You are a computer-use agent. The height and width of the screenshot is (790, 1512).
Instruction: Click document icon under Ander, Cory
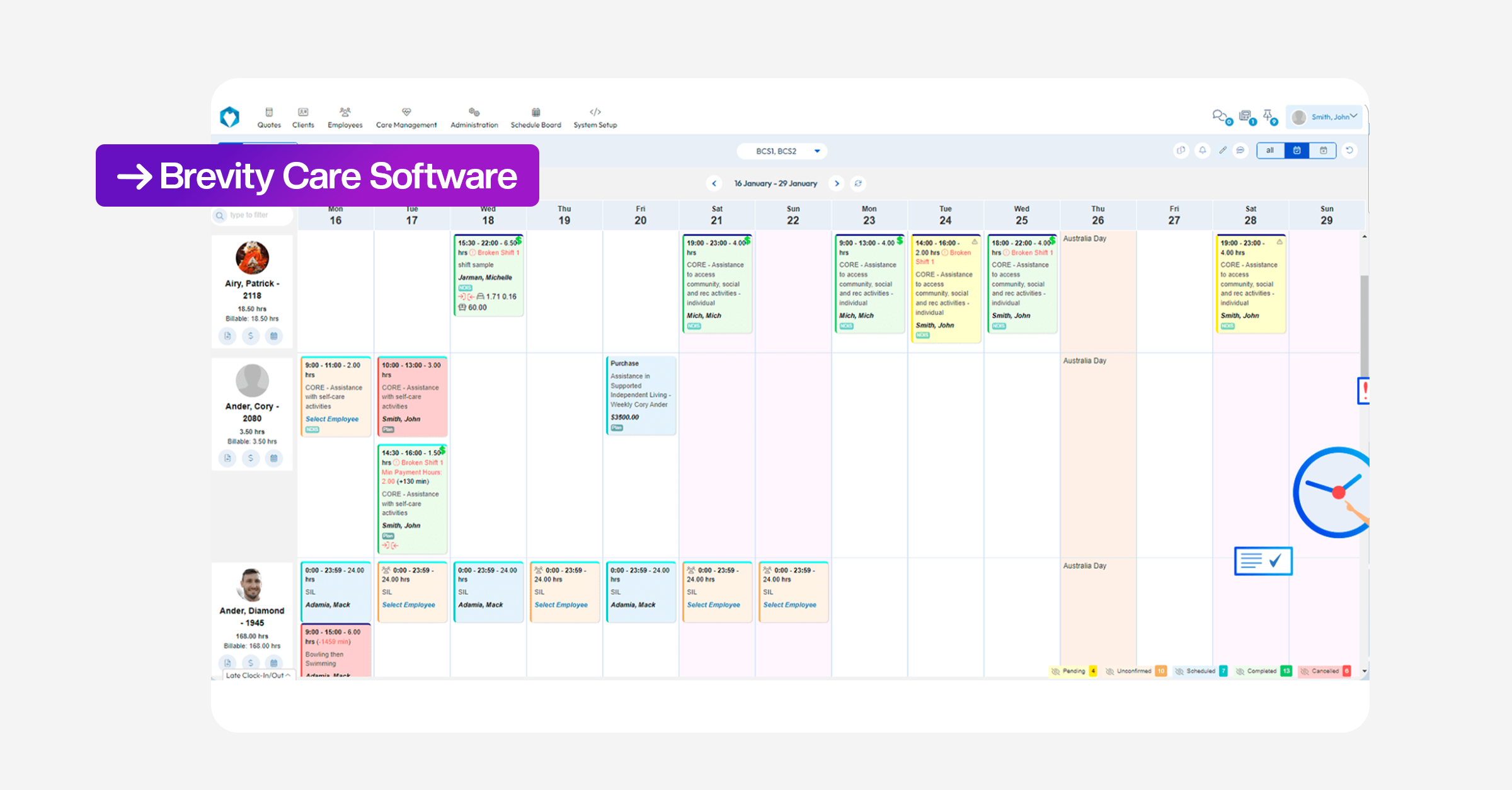pos(227,458)
